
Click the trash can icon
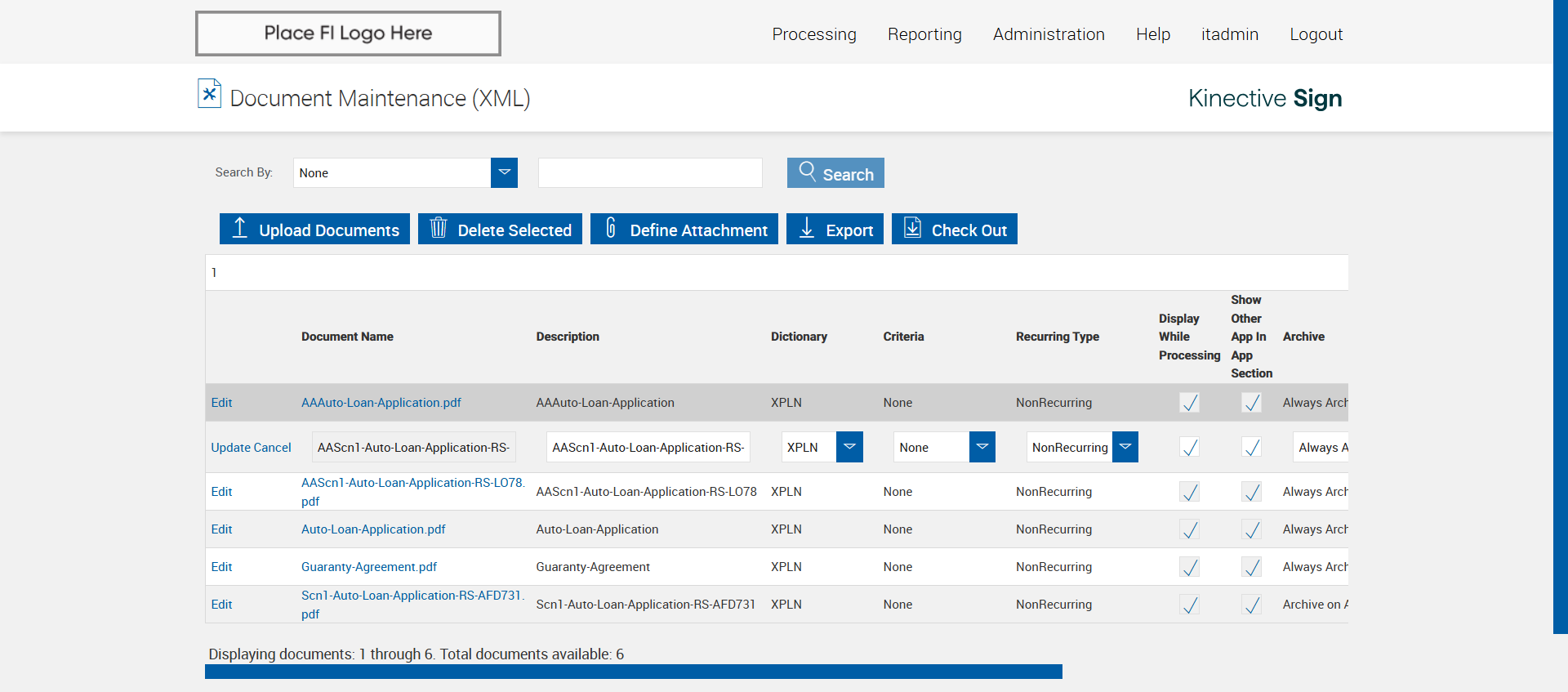tap(439, 228)
